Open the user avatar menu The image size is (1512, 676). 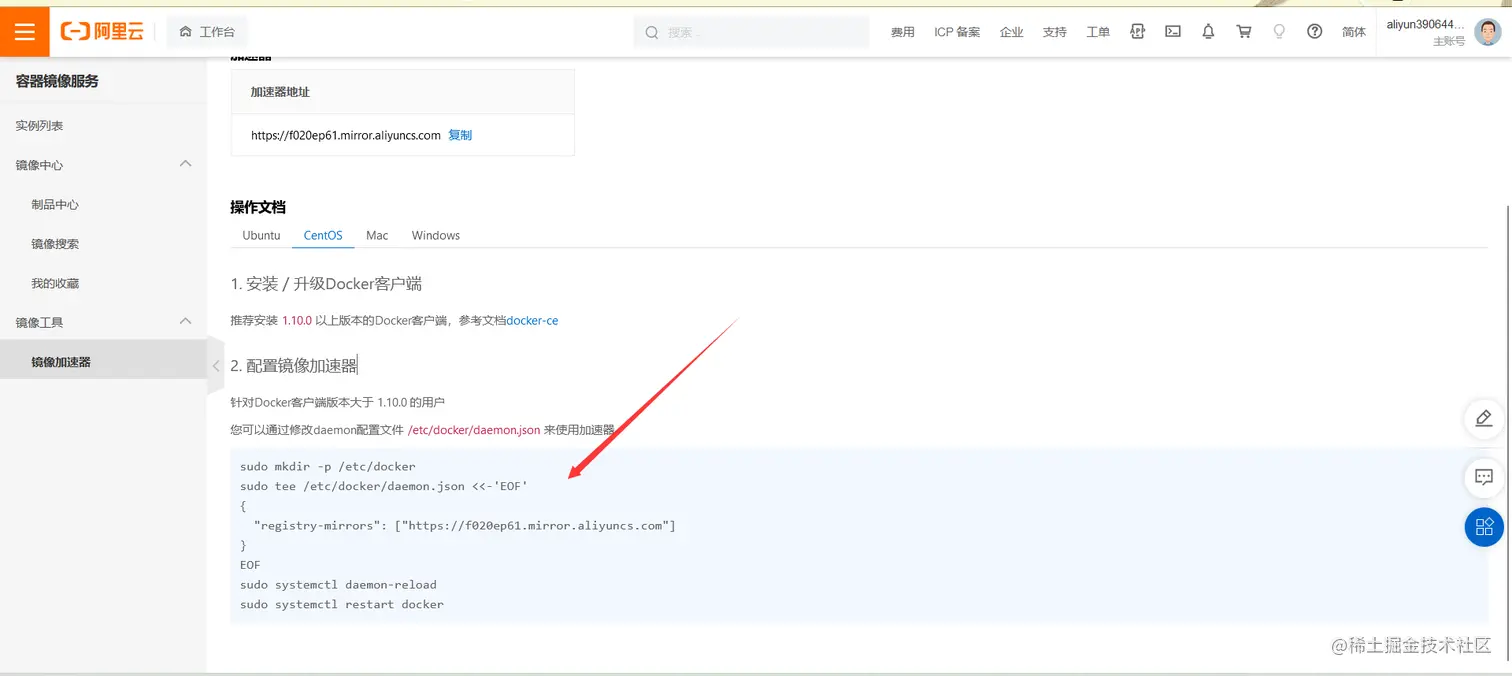[1488, 32]
